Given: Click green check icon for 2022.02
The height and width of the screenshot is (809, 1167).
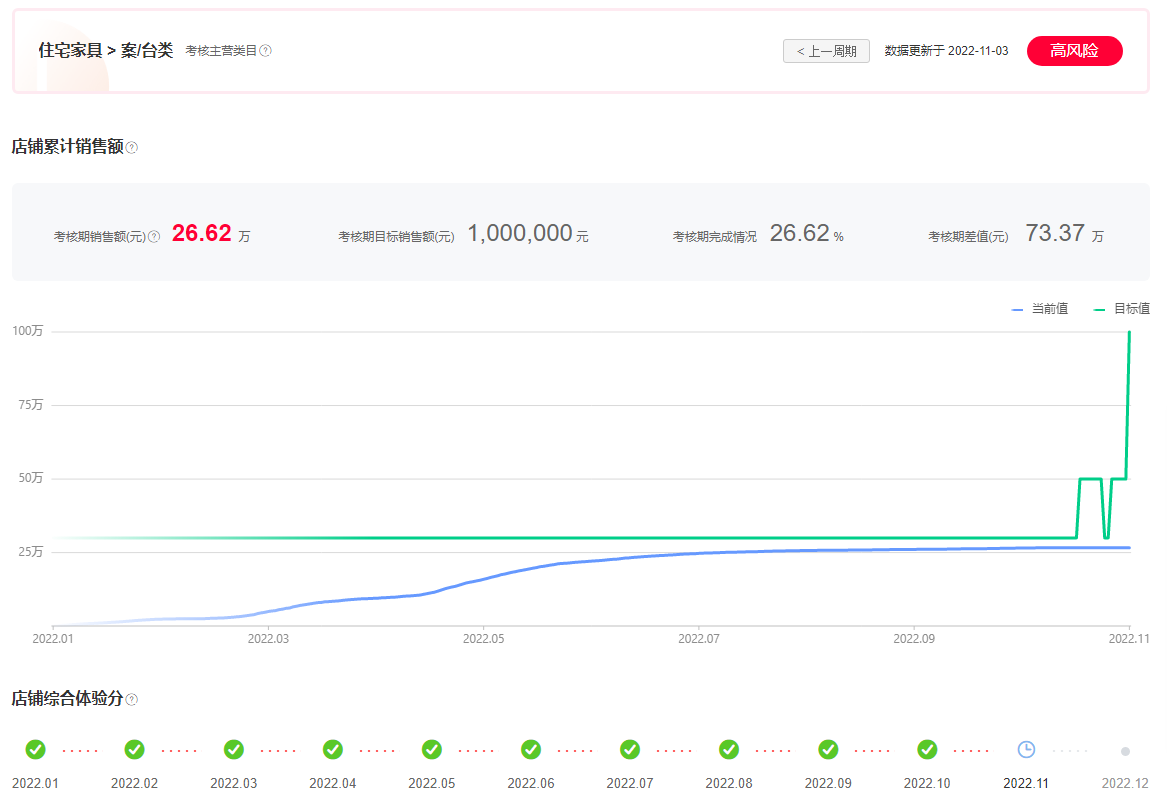Looking at the screenshot, I should [x=134, y=749].
